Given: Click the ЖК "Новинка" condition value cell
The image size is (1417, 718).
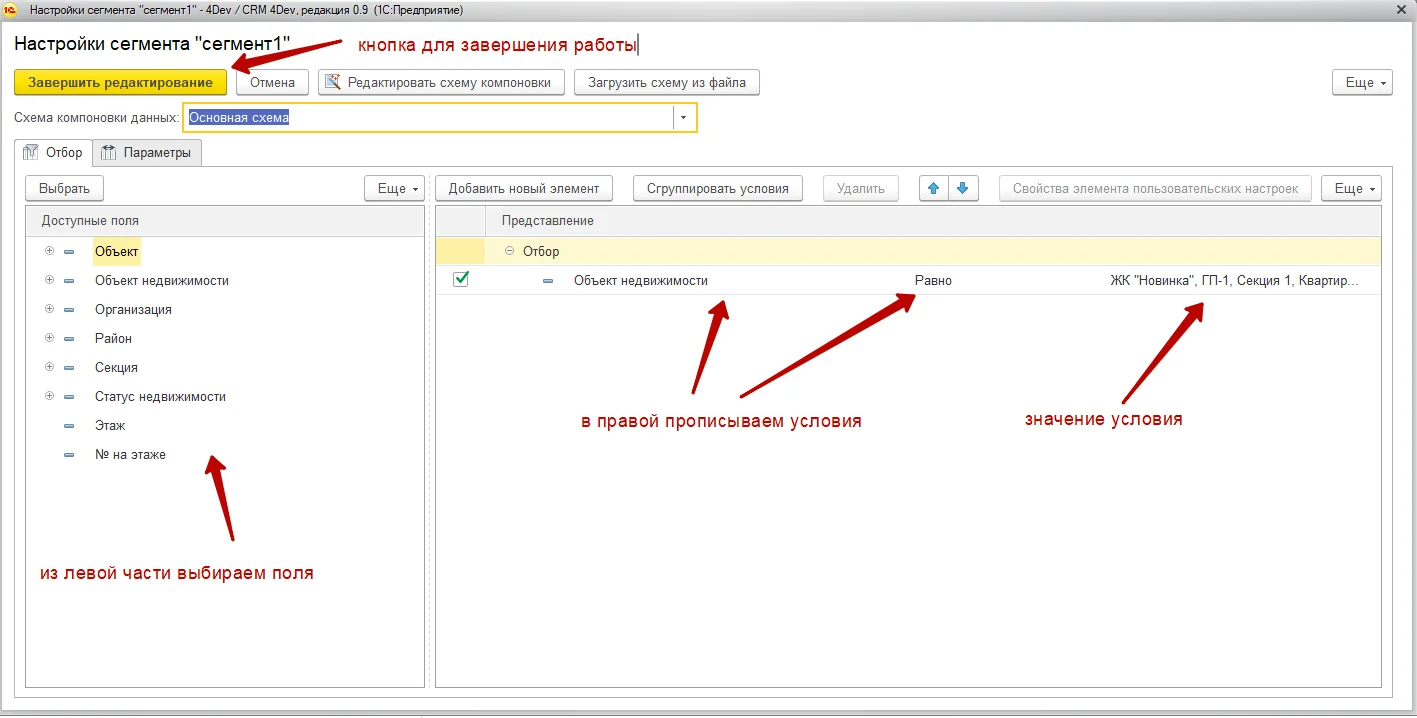Looking at the screenshot, I should tap(1233, 281).
